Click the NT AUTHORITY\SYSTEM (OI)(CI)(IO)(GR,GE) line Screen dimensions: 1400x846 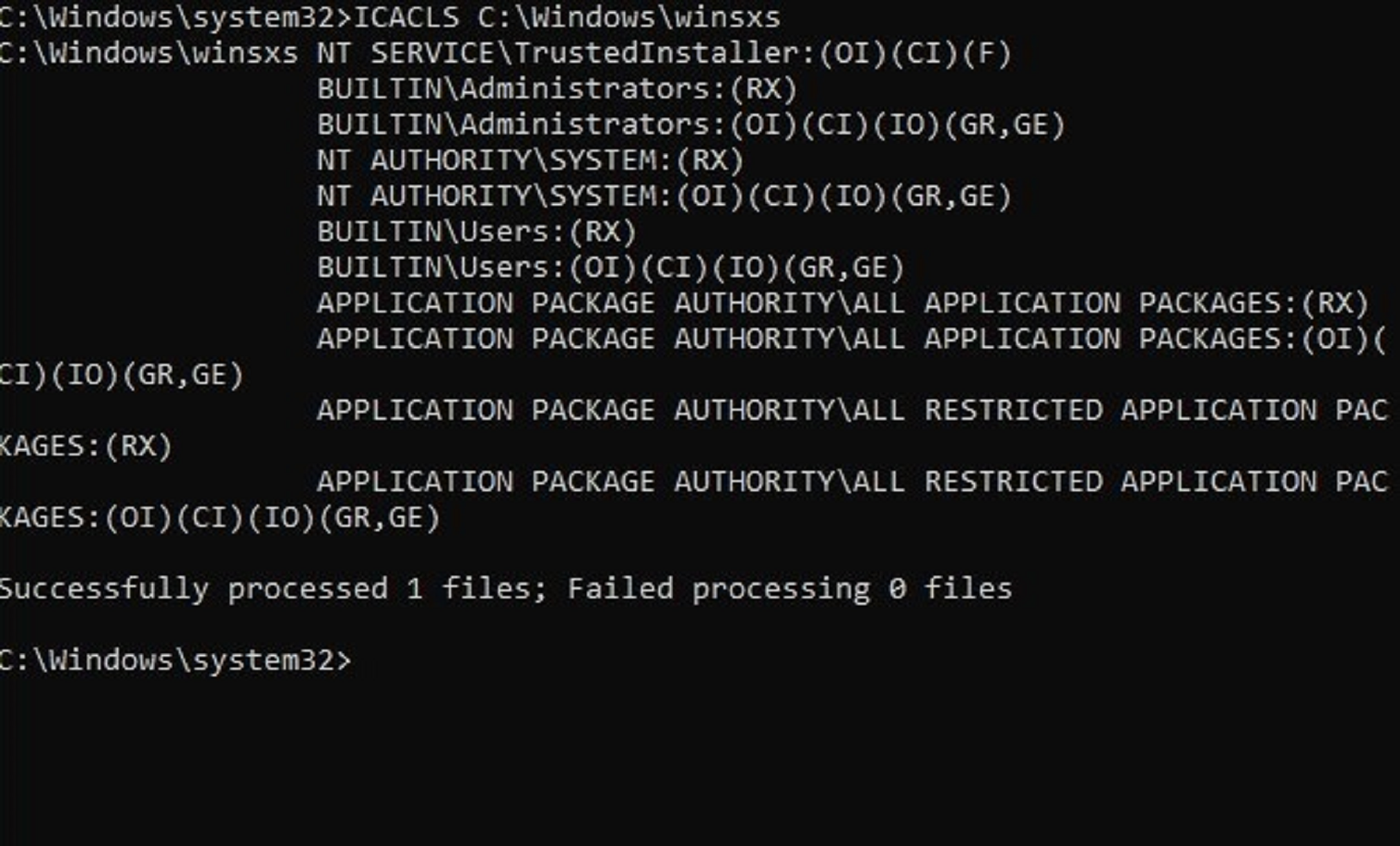pos(663,196)
